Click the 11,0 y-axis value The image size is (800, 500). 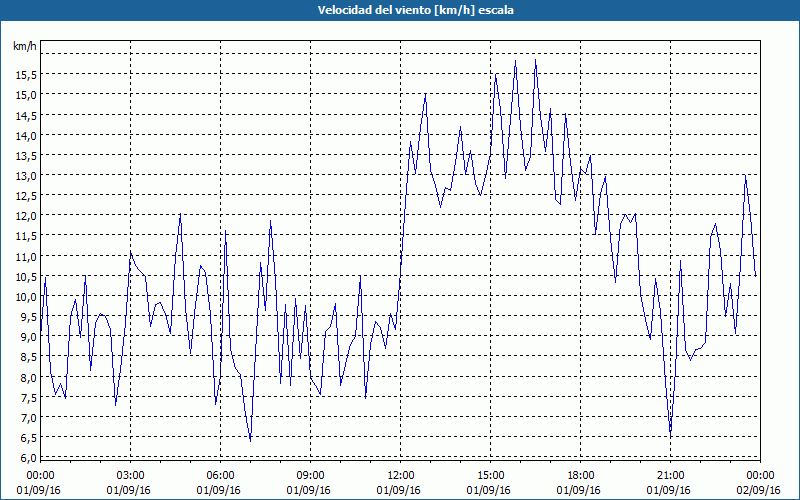[26, 256]
